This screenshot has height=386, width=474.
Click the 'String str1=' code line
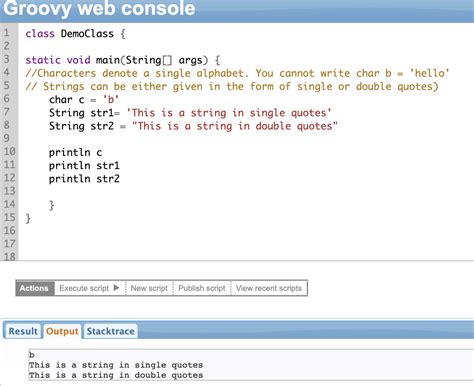coord(190,113)
